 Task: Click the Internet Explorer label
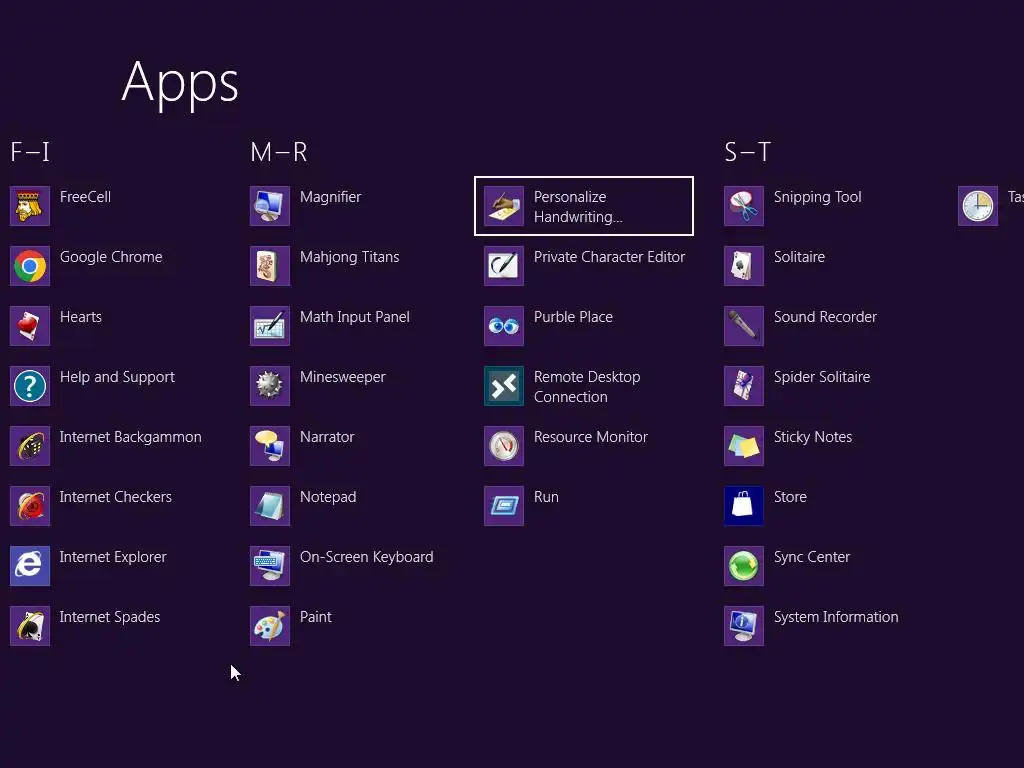point(113,558)
